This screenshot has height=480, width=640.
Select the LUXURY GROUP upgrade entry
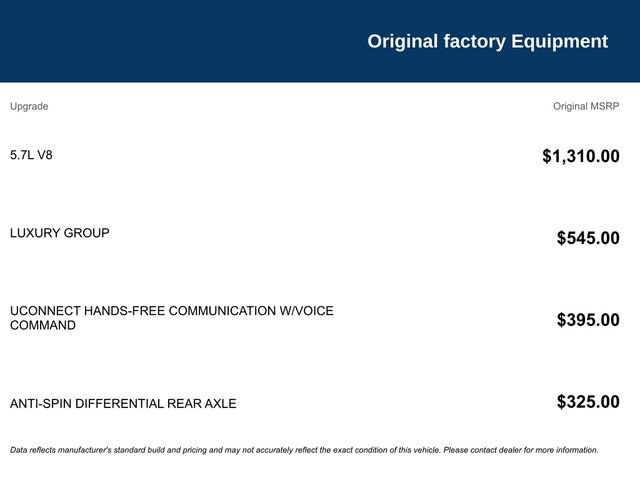[x=60, y=233]
